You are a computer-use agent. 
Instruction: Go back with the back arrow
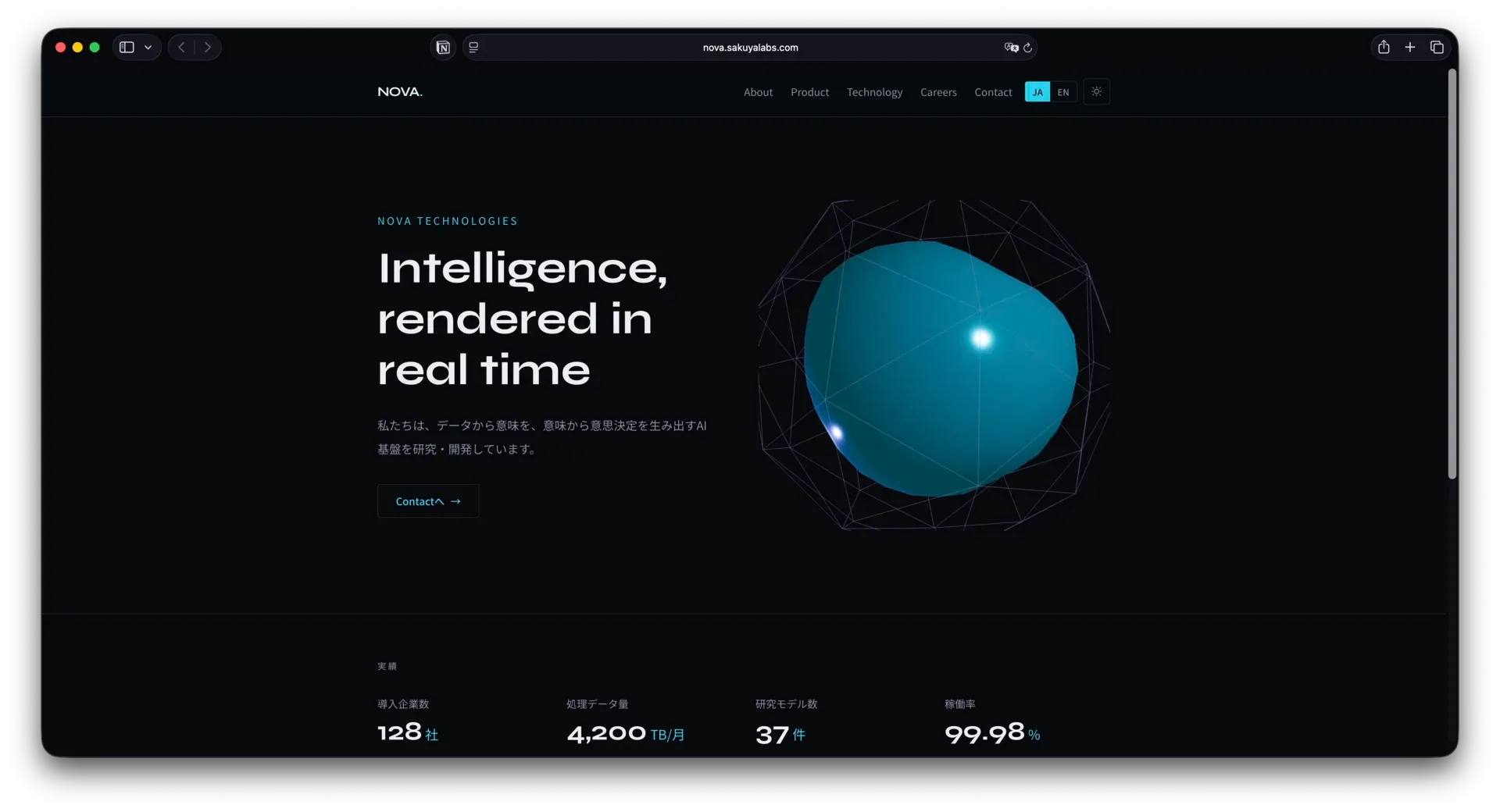(181, 48)
